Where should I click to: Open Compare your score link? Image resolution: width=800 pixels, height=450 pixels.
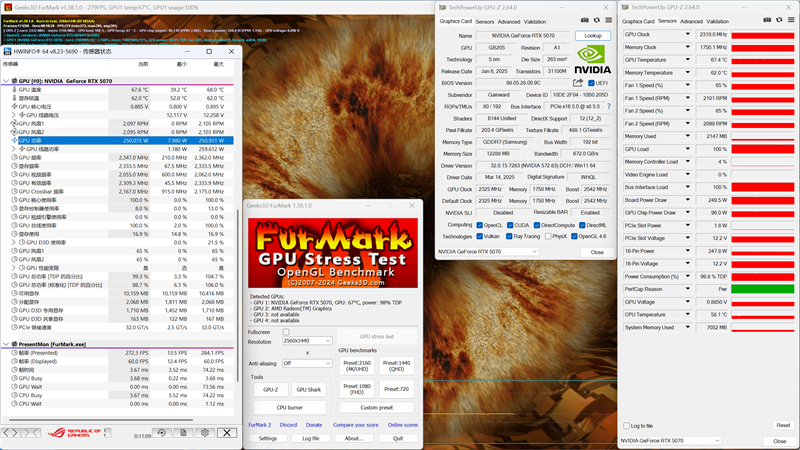coord(356,425)
